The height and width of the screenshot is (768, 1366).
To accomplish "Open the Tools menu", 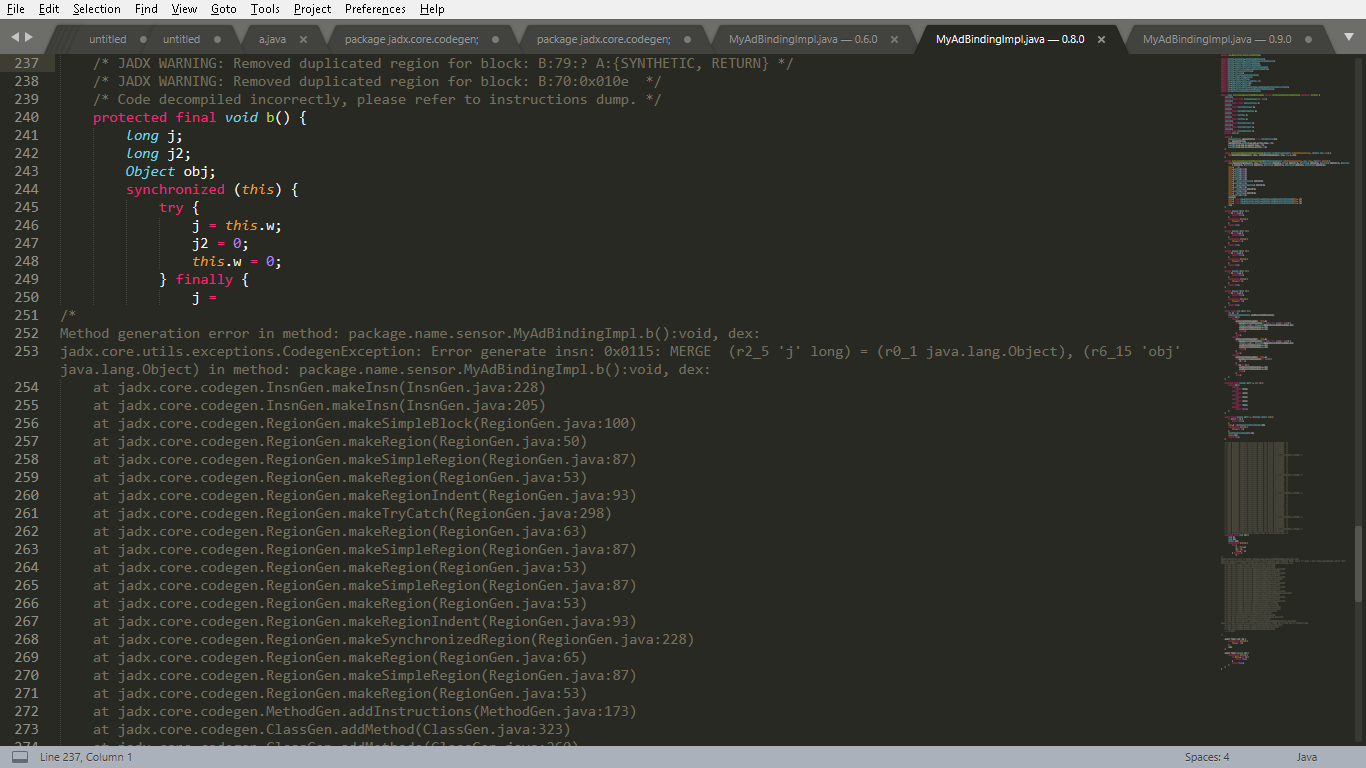I will [x=265, y=9].
